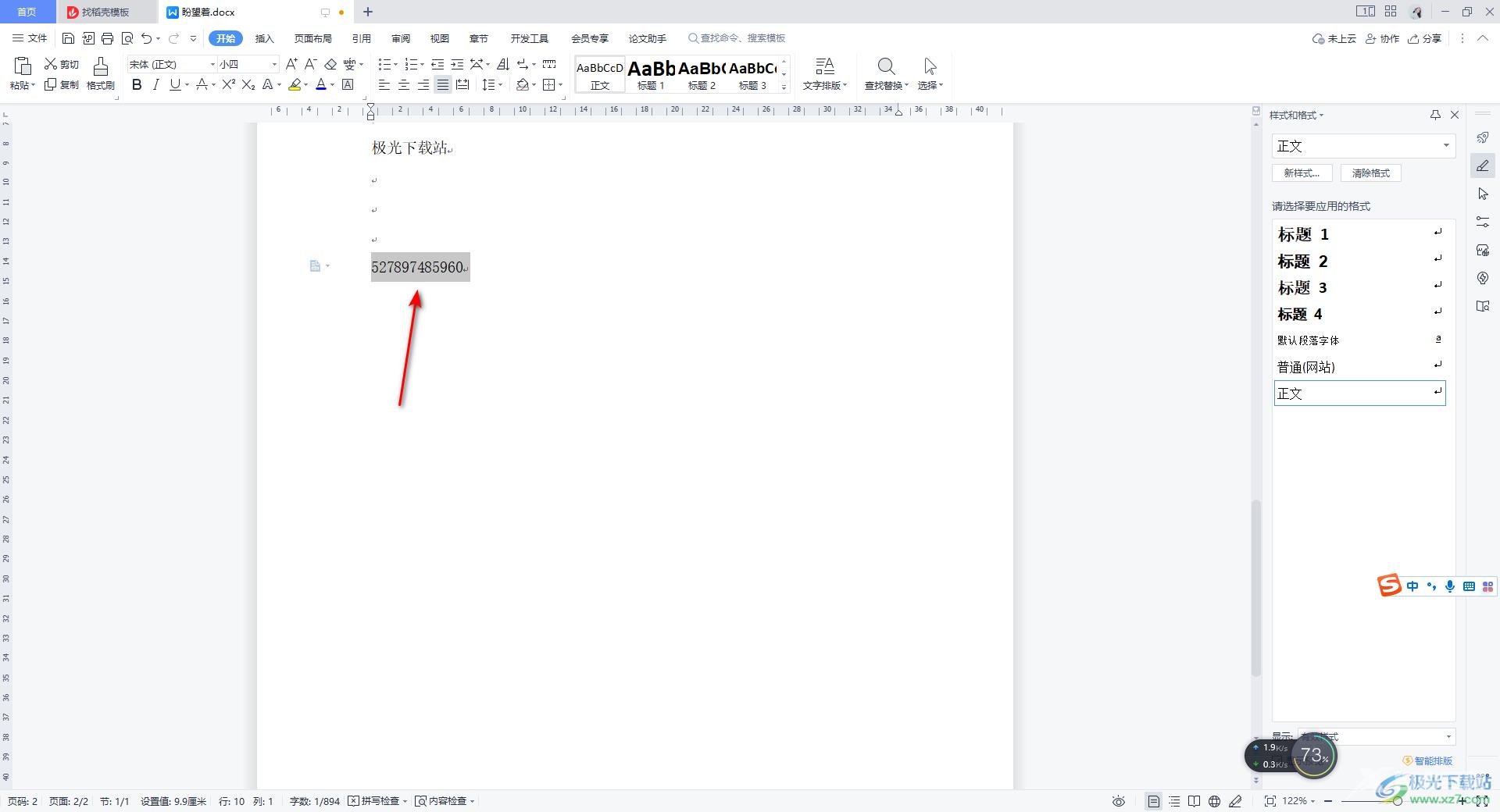The width and height of the screenshot is (1500, 812).
Task: Pin the styles and formatting panel
Action: click(x=1435, y=115)
